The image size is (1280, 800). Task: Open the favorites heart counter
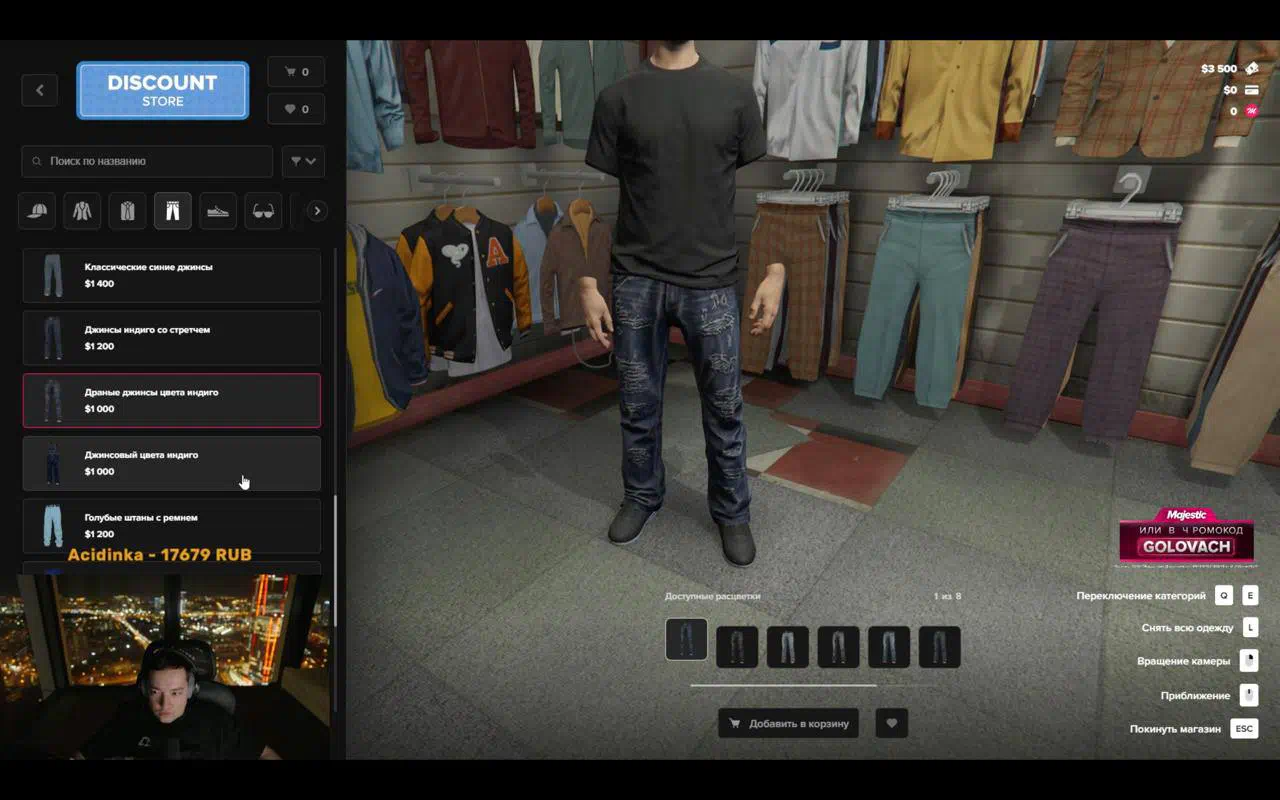[x=296, y=109]
